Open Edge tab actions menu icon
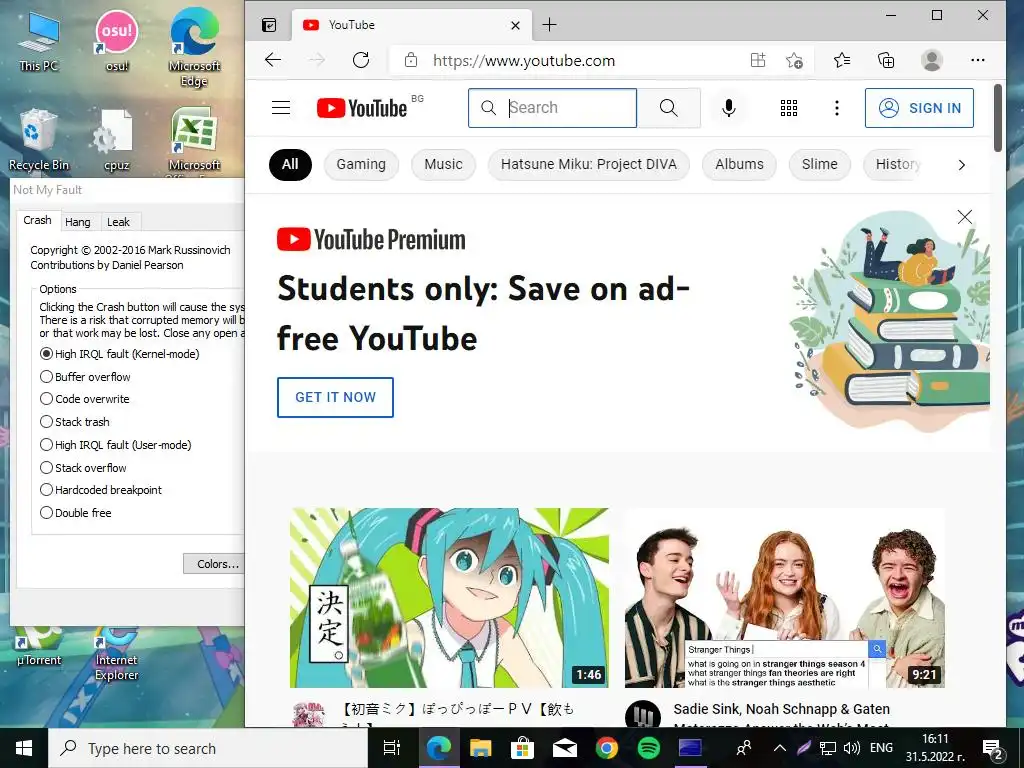The image size is (1024, 768). 269,25
